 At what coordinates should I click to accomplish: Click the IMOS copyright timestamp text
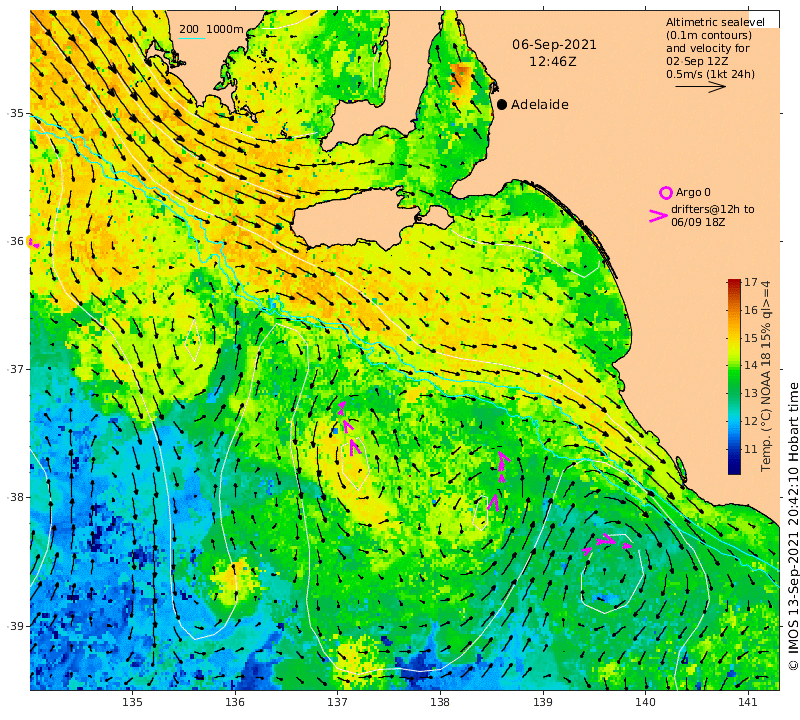click(793, 526)
